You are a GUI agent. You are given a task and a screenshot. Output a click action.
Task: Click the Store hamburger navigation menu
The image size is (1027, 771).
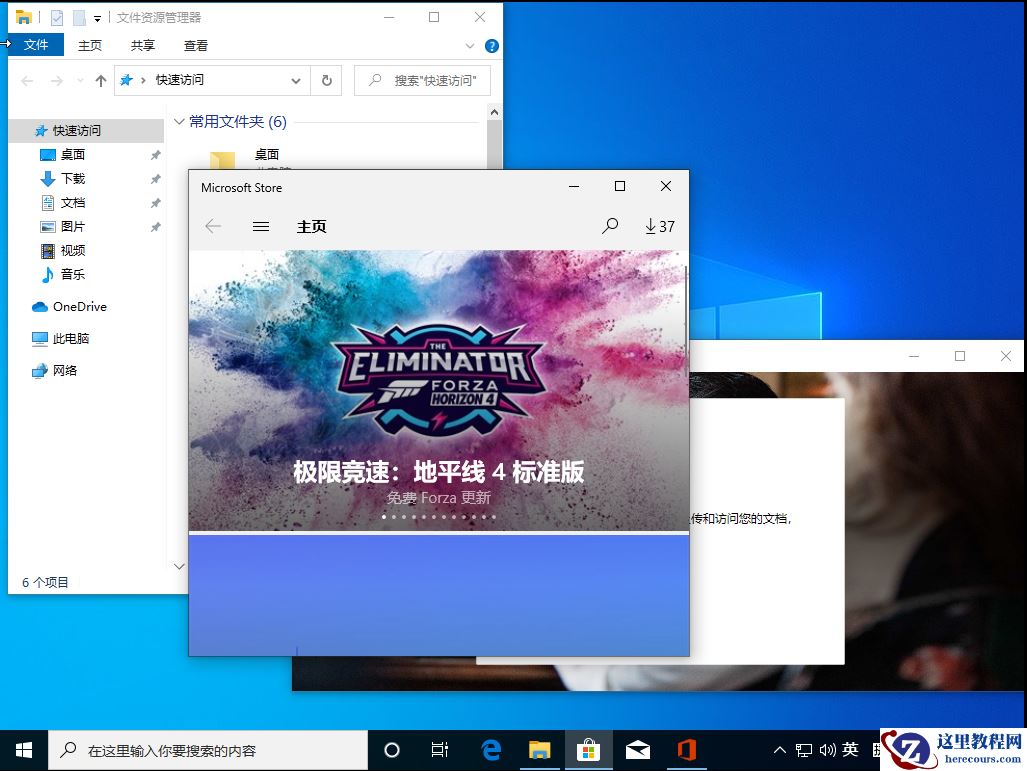click(261, 226)
